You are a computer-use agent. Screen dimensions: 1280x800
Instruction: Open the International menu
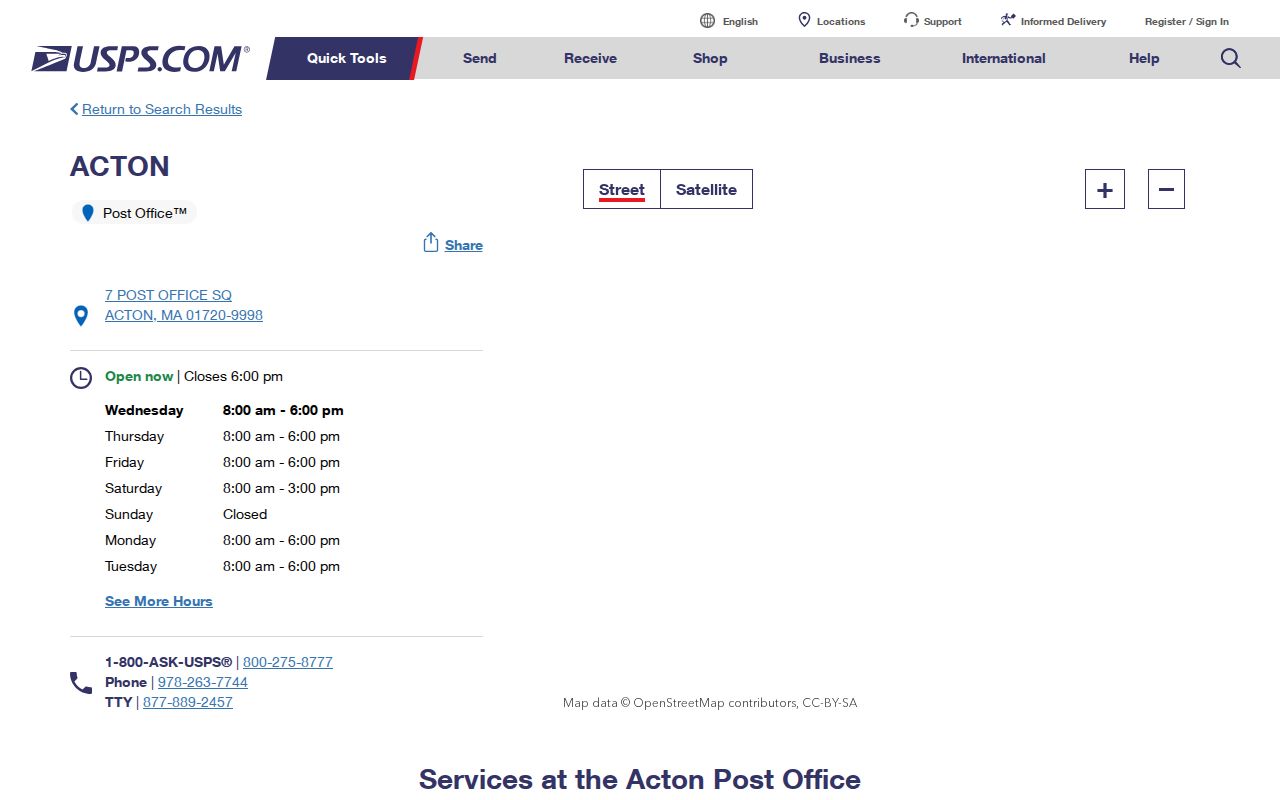point(1004,58)
